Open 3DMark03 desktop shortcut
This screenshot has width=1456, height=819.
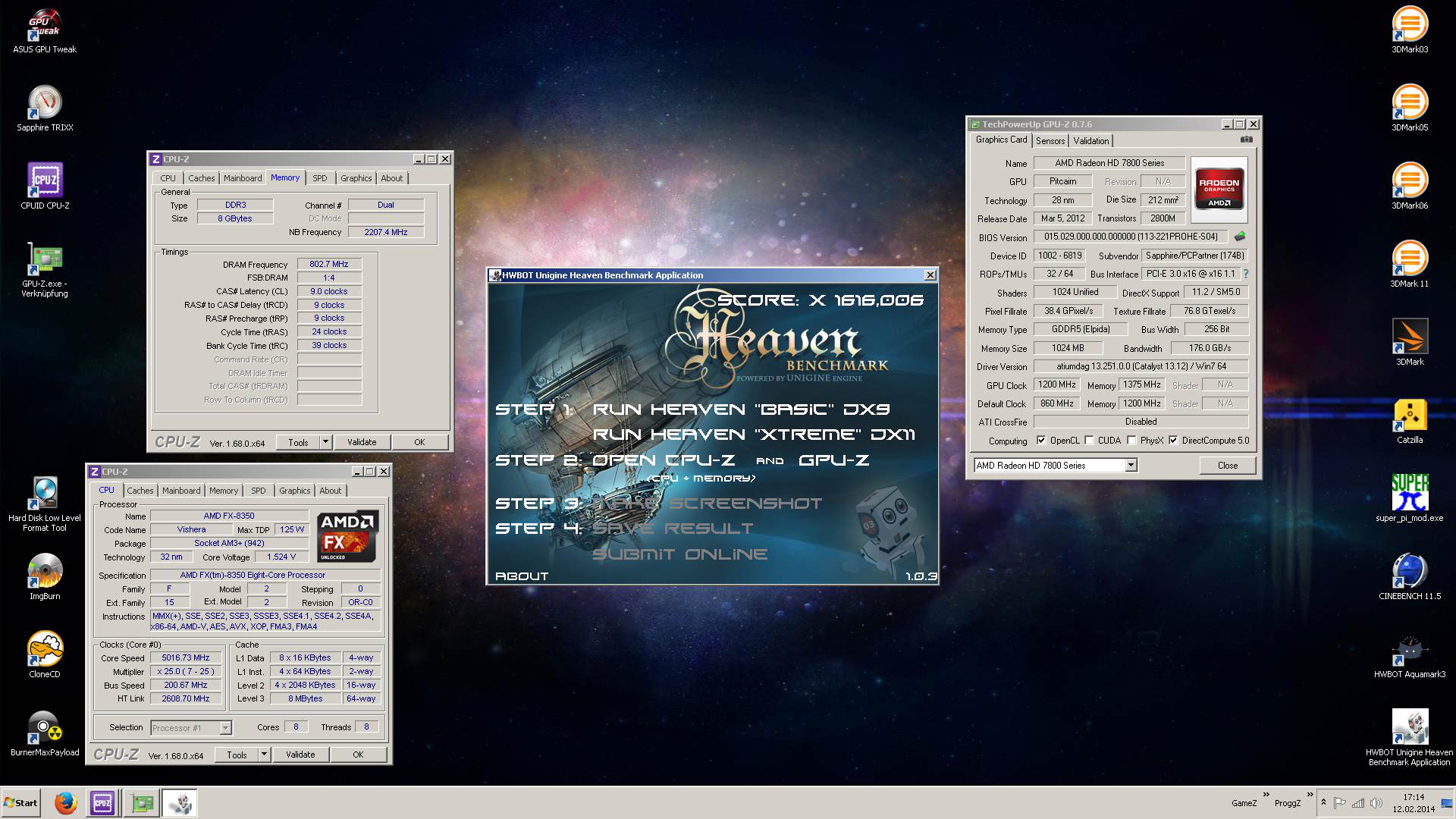coord(1410,30)
